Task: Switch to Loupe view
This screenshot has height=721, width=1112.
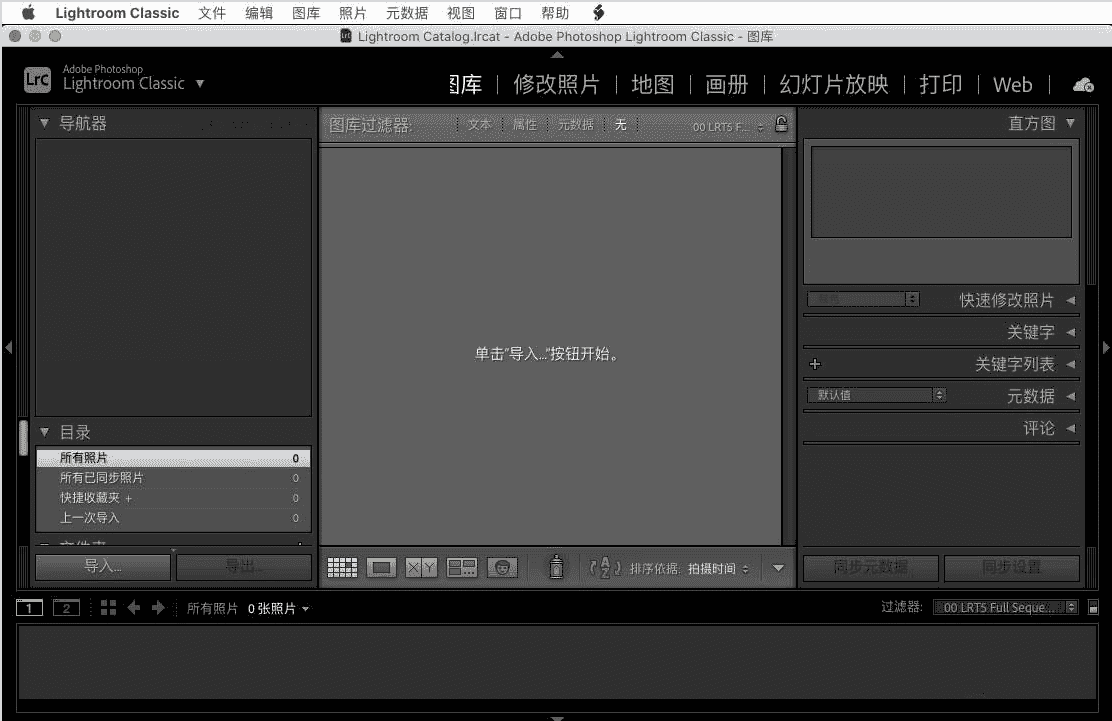Action: [381, 567]
